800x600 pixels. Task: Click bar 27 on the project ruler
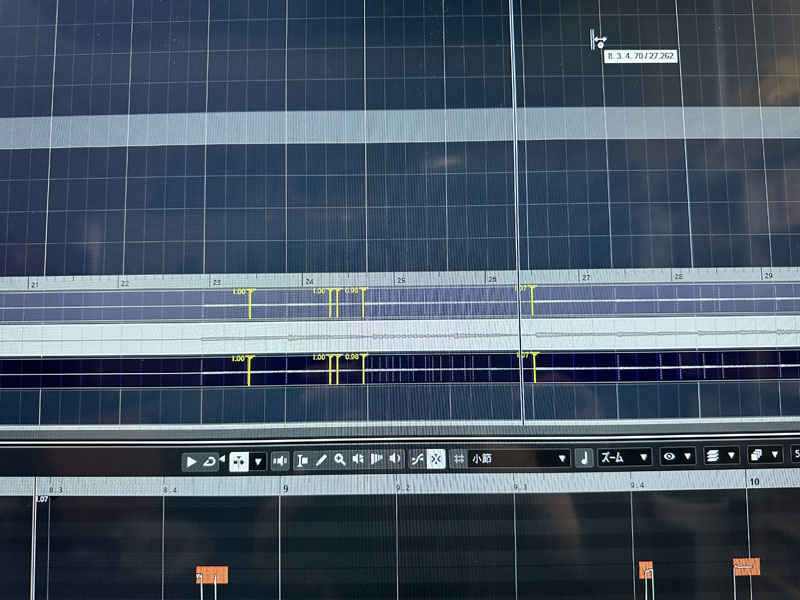[x=586, y=278]
